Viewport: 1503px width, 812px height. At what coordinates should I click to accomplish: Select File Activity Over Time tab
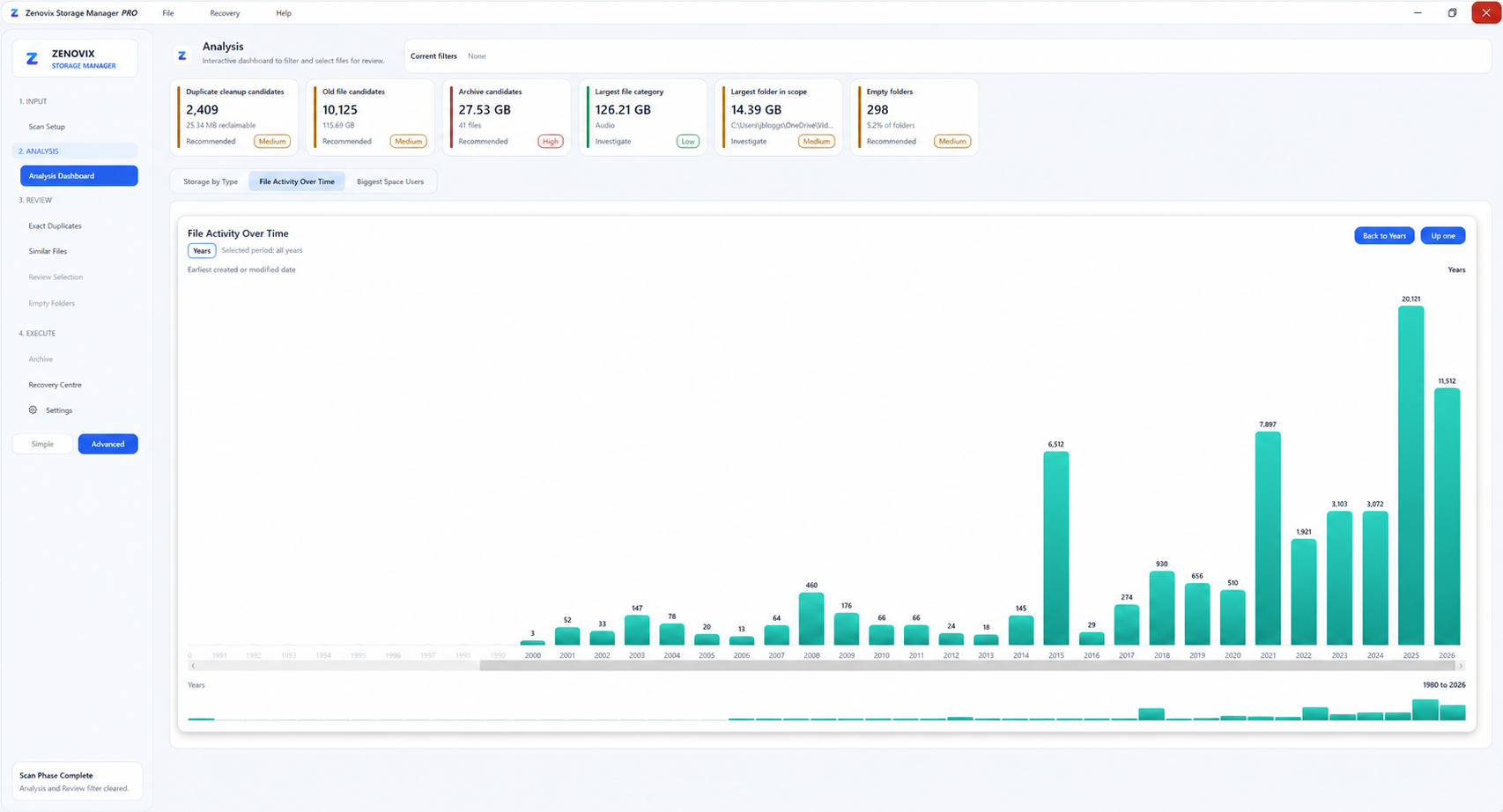[297, 181]
